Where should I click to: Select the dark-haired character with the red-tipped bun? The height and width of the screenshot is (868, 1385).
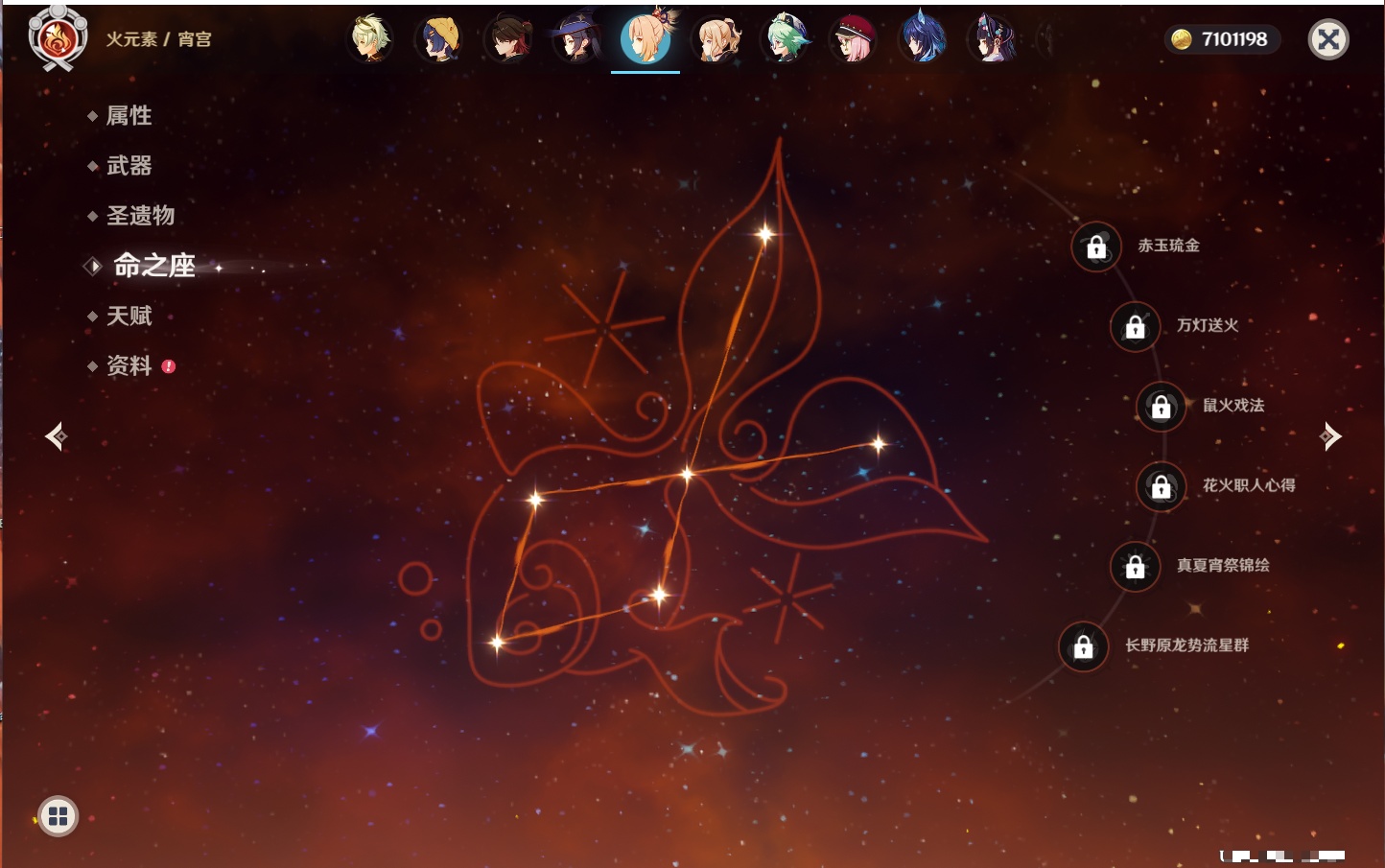tap(508, 39)
